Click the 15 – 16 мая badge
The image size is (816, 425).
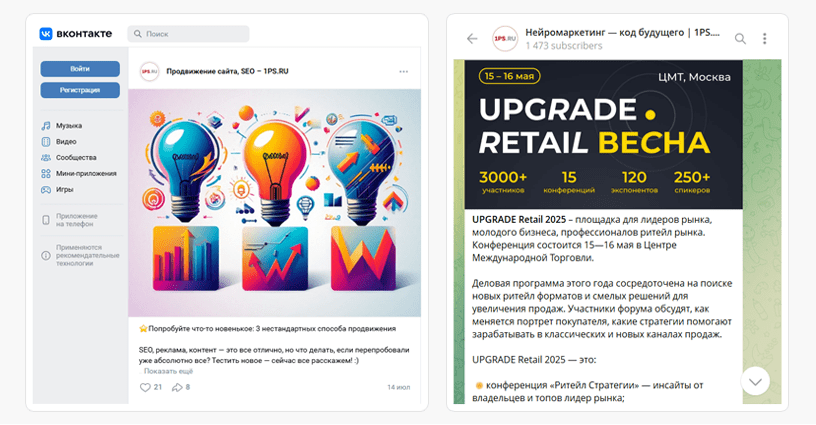(509, 76)
